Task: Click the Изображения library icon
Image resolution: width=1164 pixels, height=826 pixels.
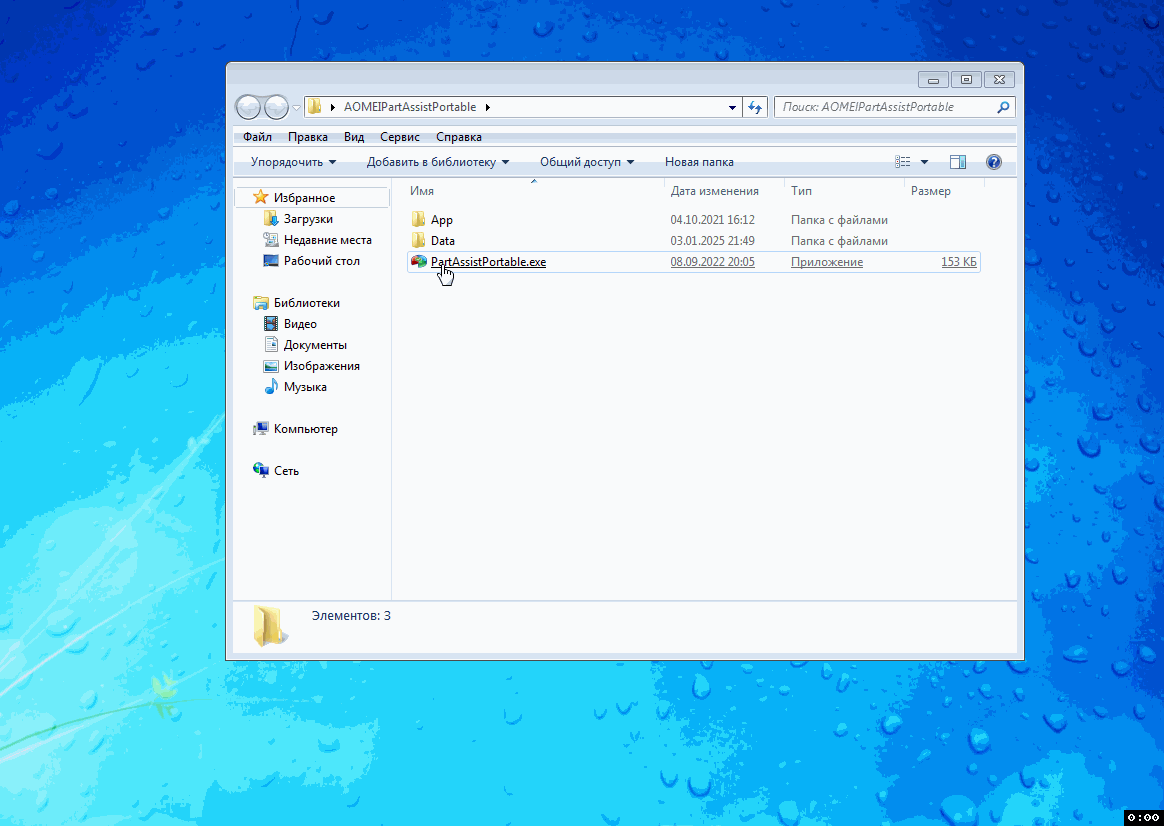Action: (x=271, y=365)
